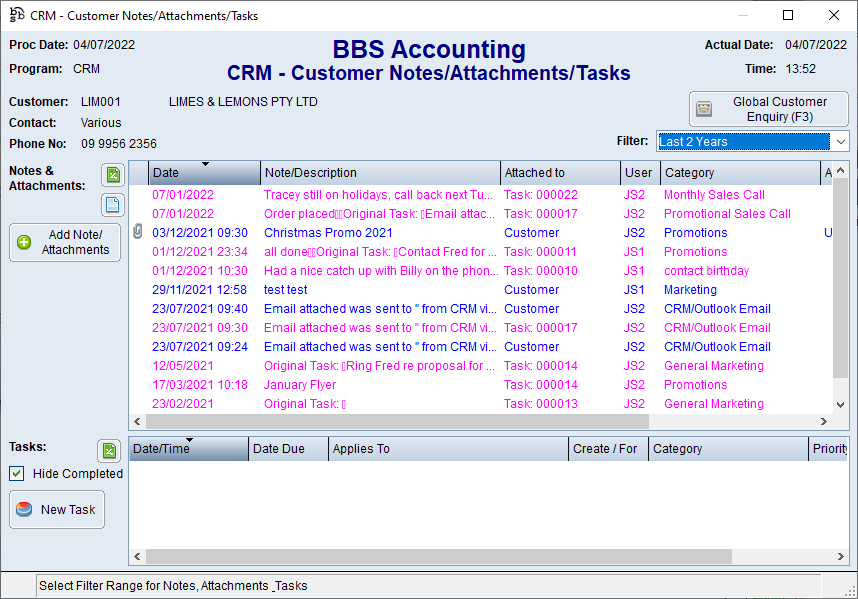Sort notes by the Date column
The image size is (858, 599).
[x=204, y=173]
